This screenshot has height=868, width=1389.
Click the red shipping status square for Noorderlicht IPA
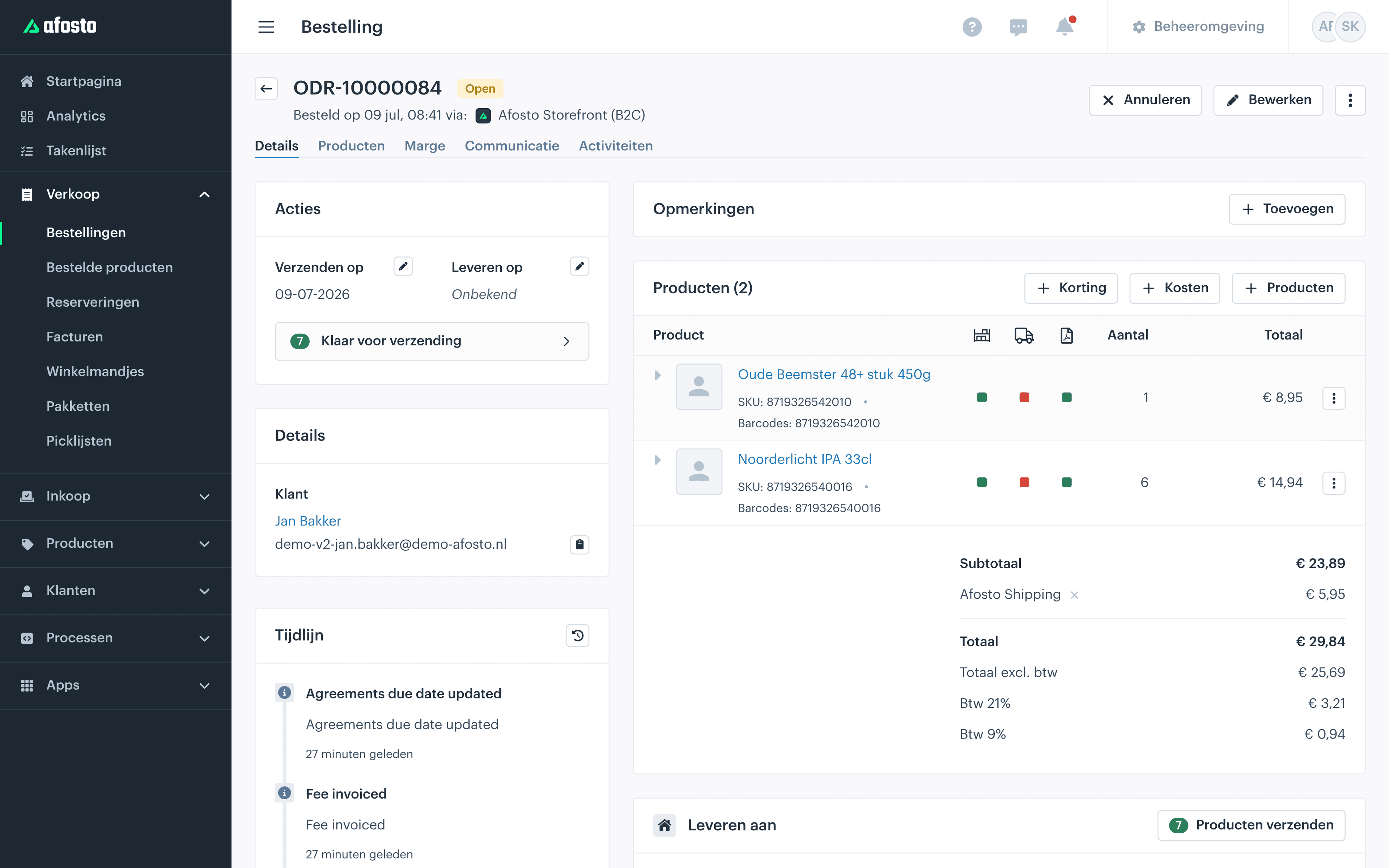[x=1024, y=482]
